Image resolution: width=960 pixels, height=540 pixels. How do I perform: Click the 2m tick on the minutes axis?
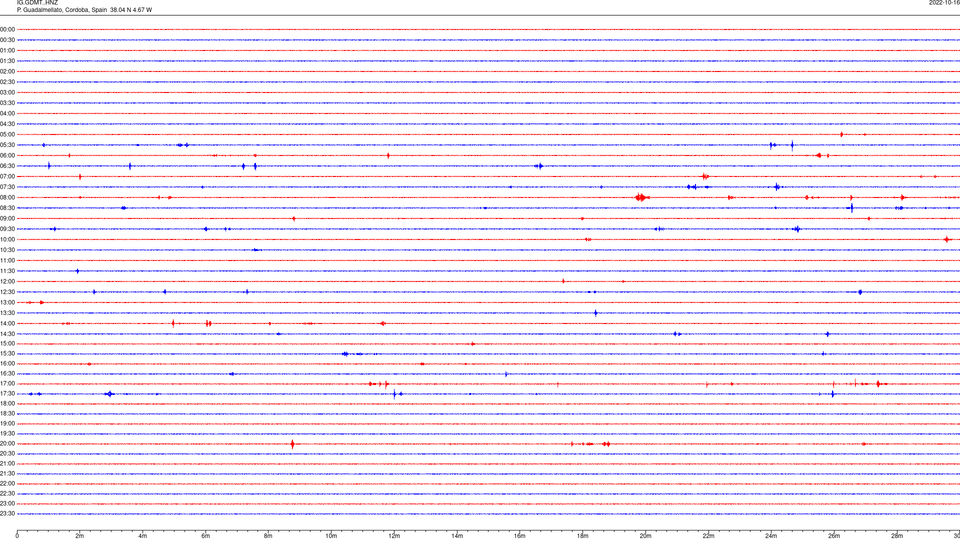coord(80,536)
